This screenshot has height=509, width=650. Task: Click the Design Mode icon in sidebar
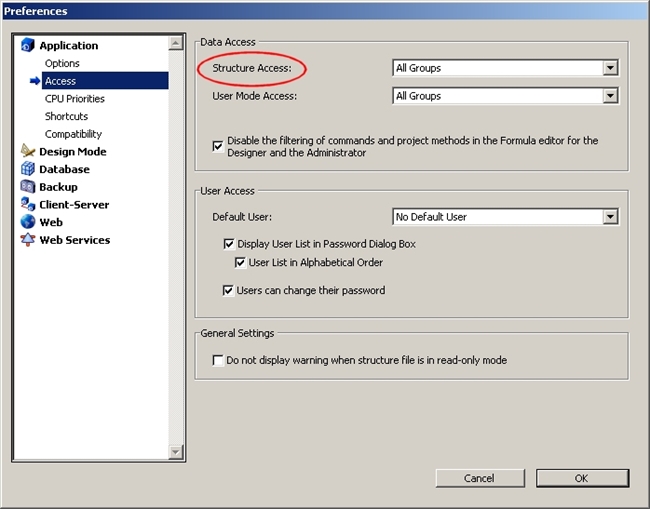click(28, 152)
